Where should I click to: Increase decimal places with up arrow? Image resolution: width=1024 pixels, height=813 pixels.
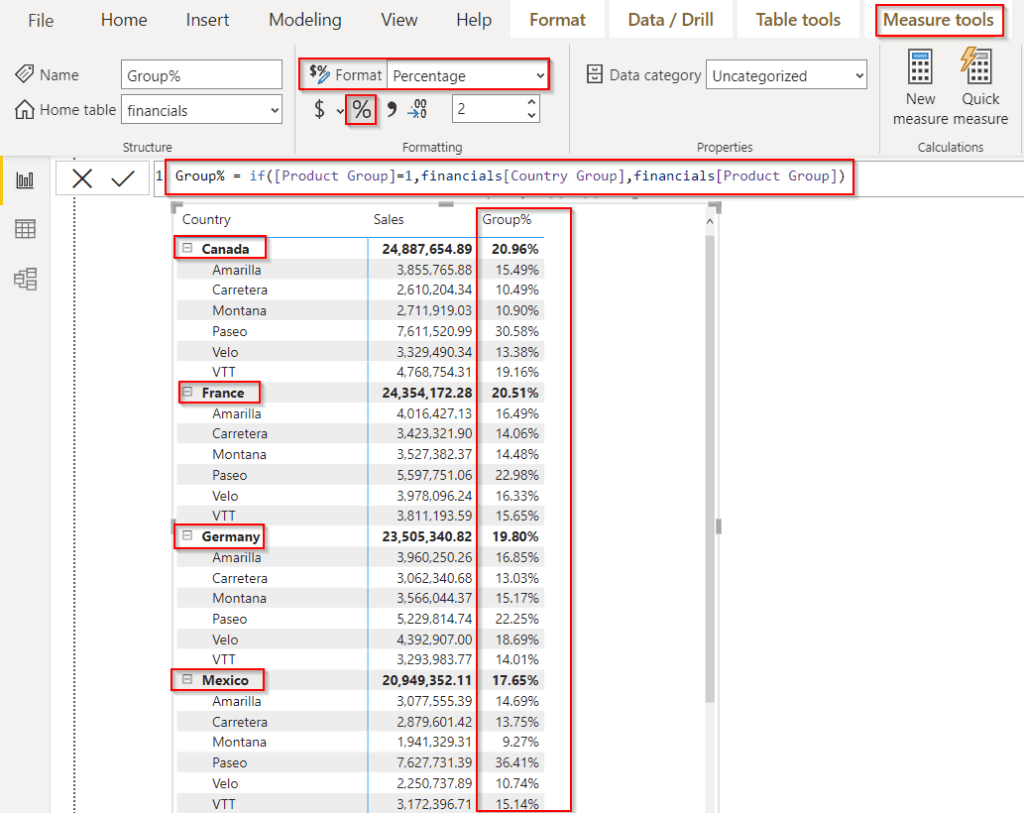point(532,102)
